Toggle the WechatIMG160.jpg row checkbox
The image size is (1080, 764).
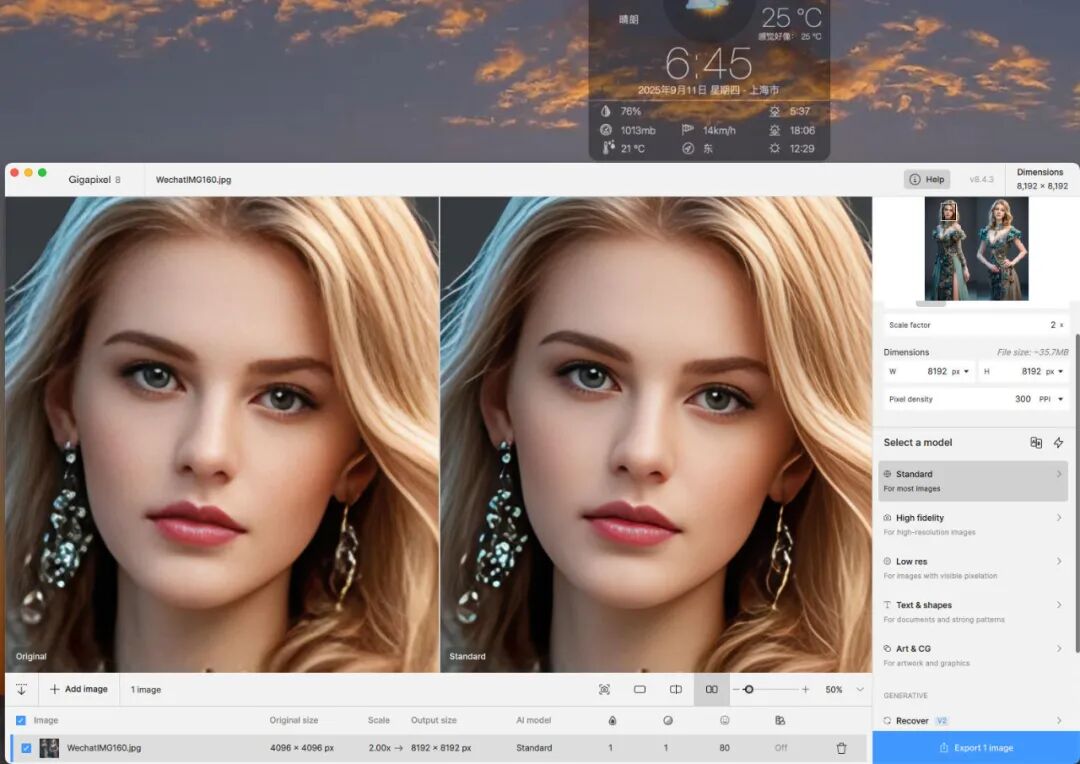pyautogui.click(x=26, y=748)
